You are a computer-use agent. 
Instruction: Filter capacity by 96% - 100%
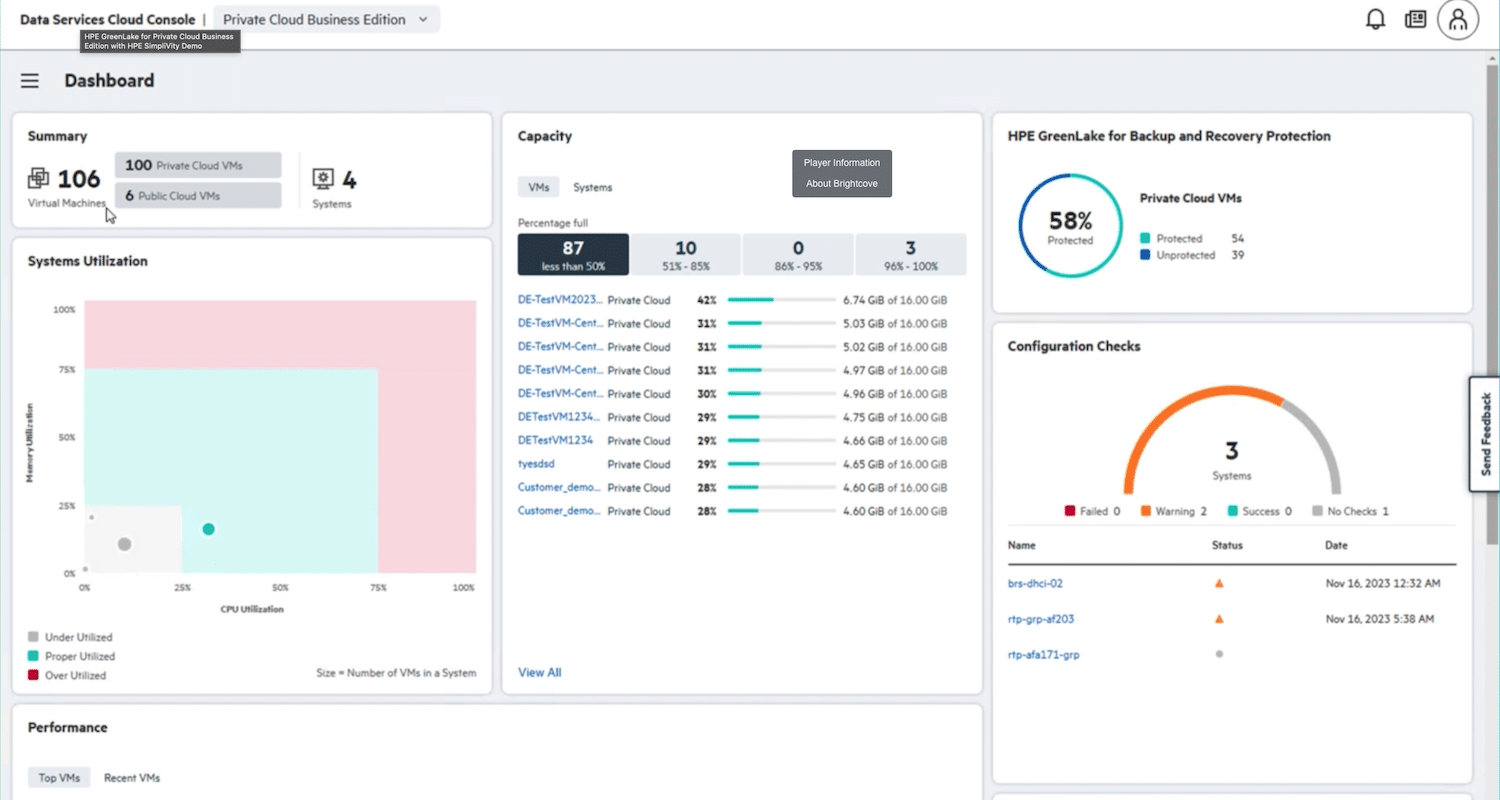pos(911,255)
